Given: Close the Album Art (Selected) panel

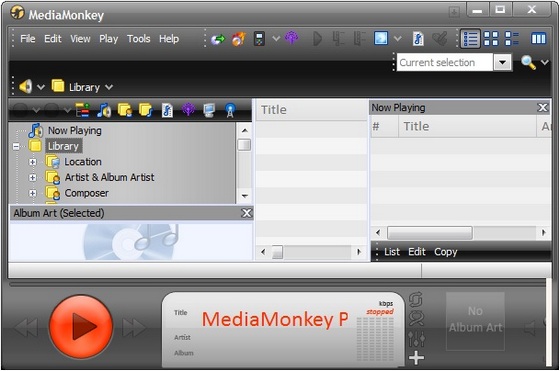Looking at the screenshot, I should (x=246, y=213).
